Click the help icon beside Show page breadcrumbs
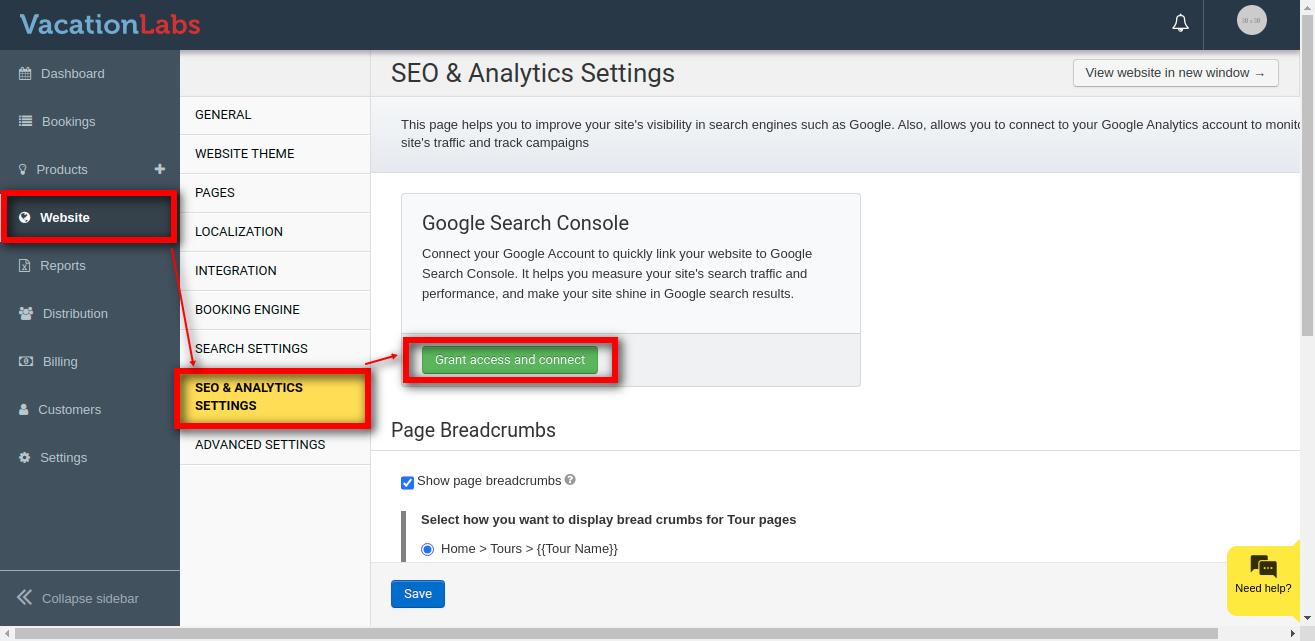This screenshot has width=1315, height=641. (x=570, y=480)
